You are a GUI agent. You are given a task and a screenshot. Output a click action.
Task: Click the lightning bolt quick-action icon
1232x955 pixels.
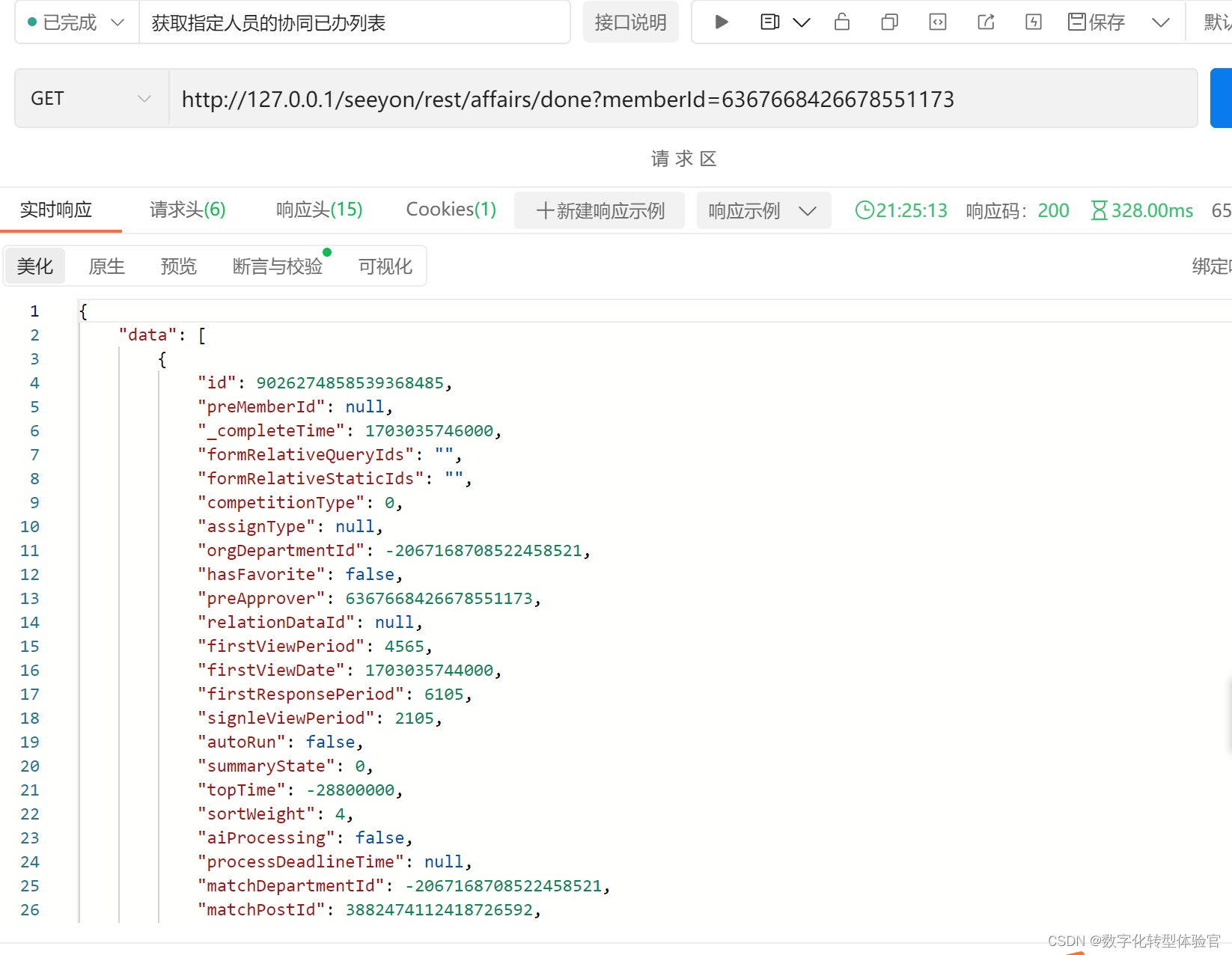[x=1034, y=22]
